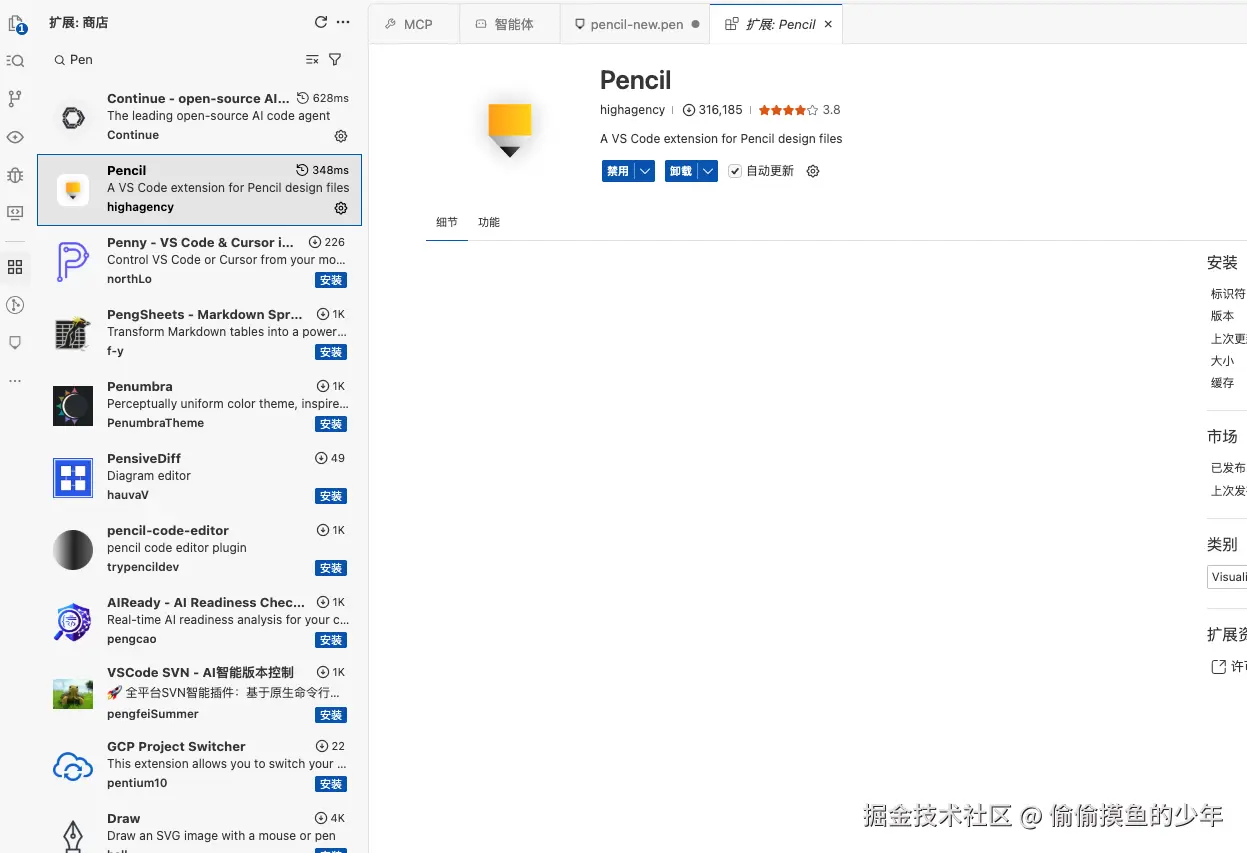Open manage gear for Pencil in list
This screenshot has height=853, width=1247.
coord(341,208)
